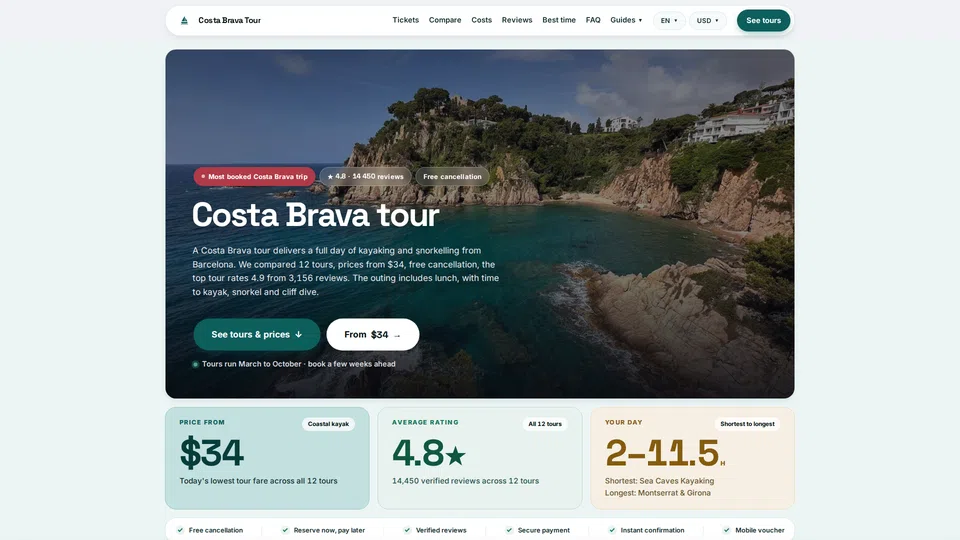
Task: Click the arrow icon beside From $34
Action: click(x=397, y=335)
